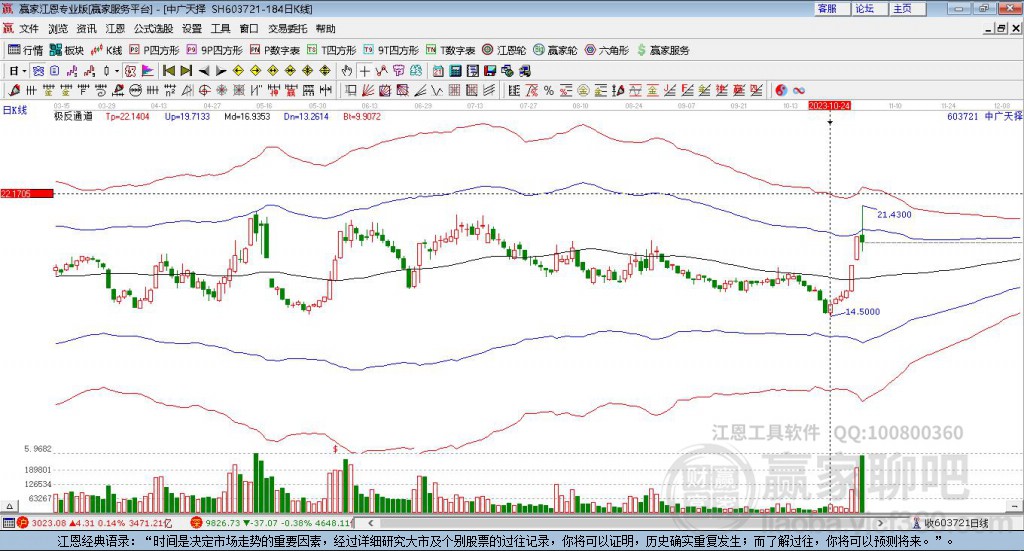This screenshot has height=551, width=1024.
Task: Click the colorful flag icon
Action: (148, 71)
